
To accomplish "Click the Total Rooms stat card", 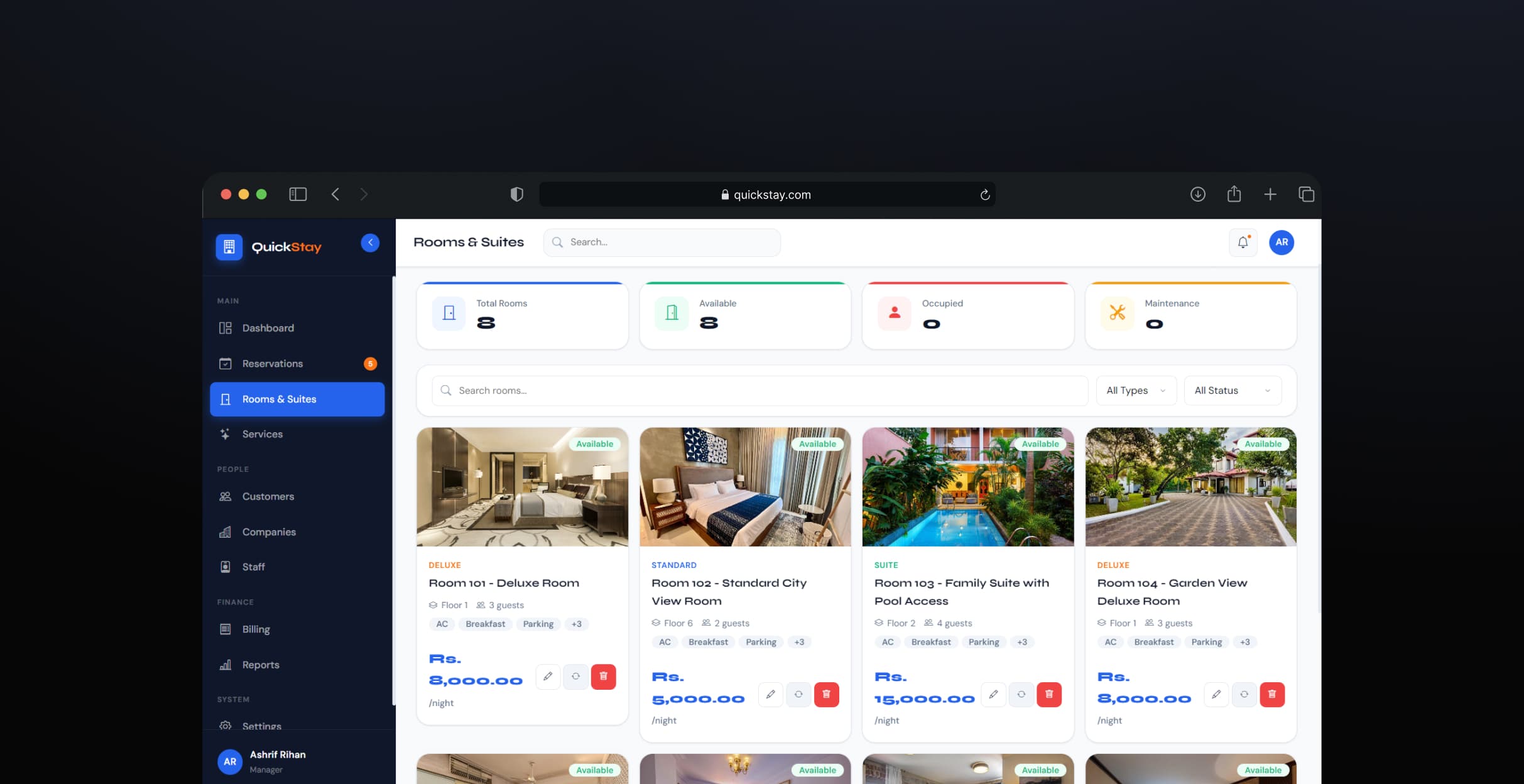I will pyautogui.click(x=522, y=315).
